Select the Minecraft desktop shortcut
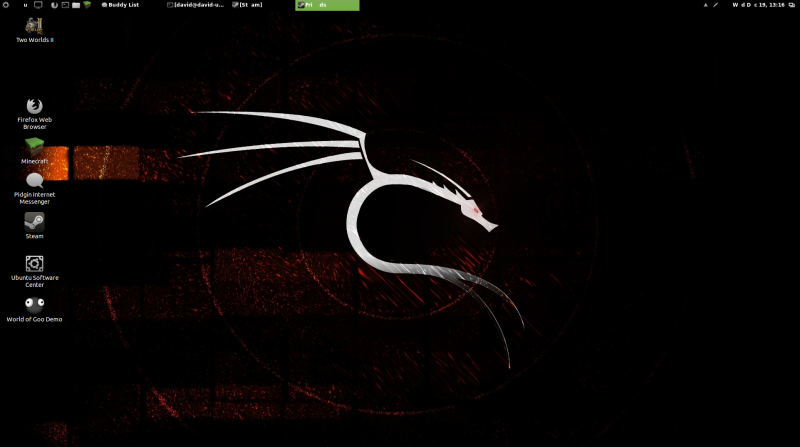 click(34, 151)
